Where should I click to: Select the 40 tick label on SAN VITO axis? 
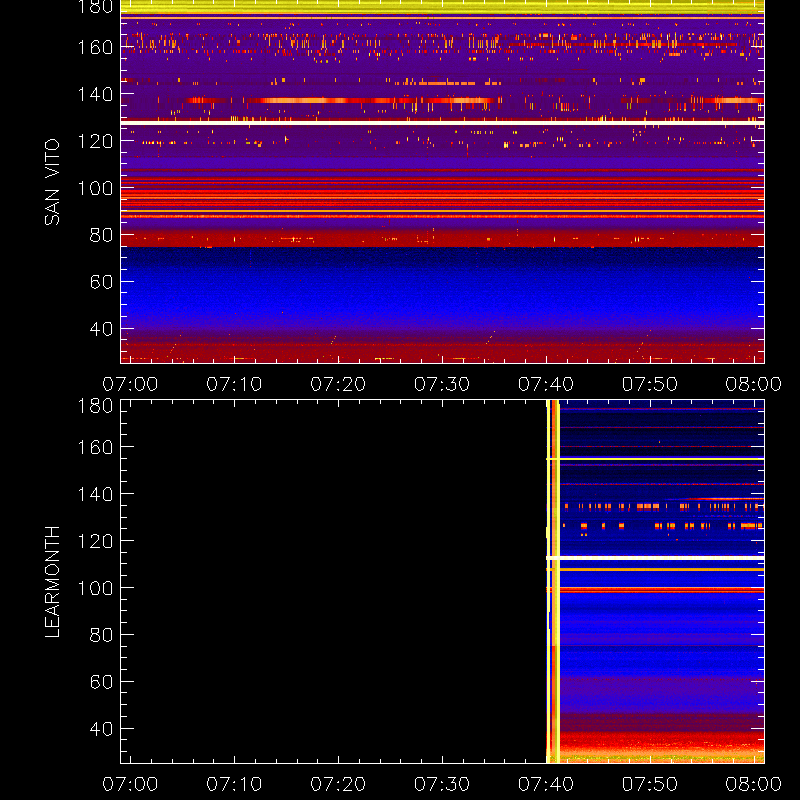point(101,329)
